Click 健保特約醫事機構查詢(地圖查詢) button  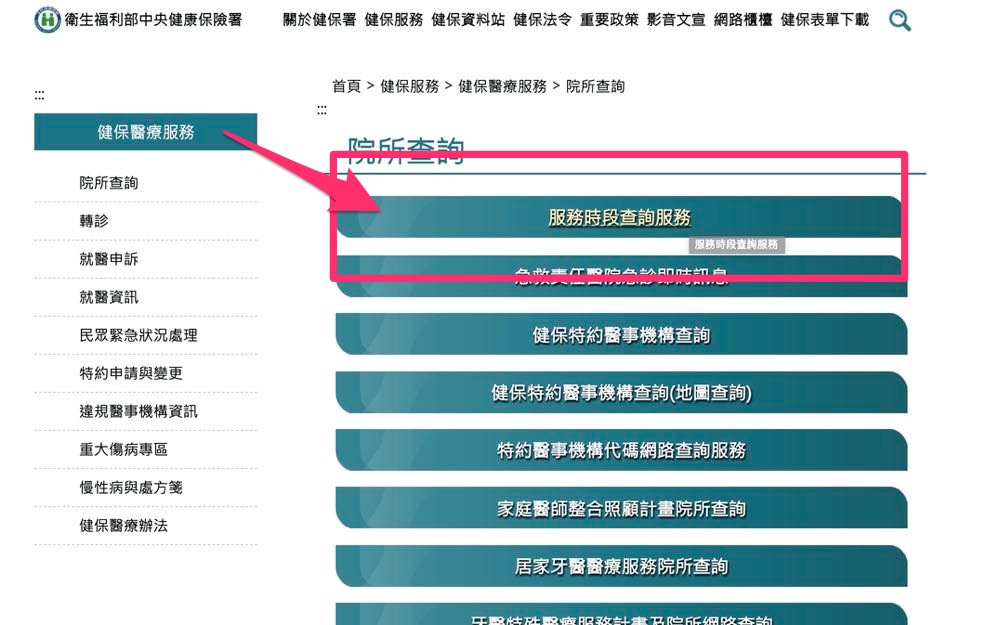pyautogui.click(x=621, y=393)
